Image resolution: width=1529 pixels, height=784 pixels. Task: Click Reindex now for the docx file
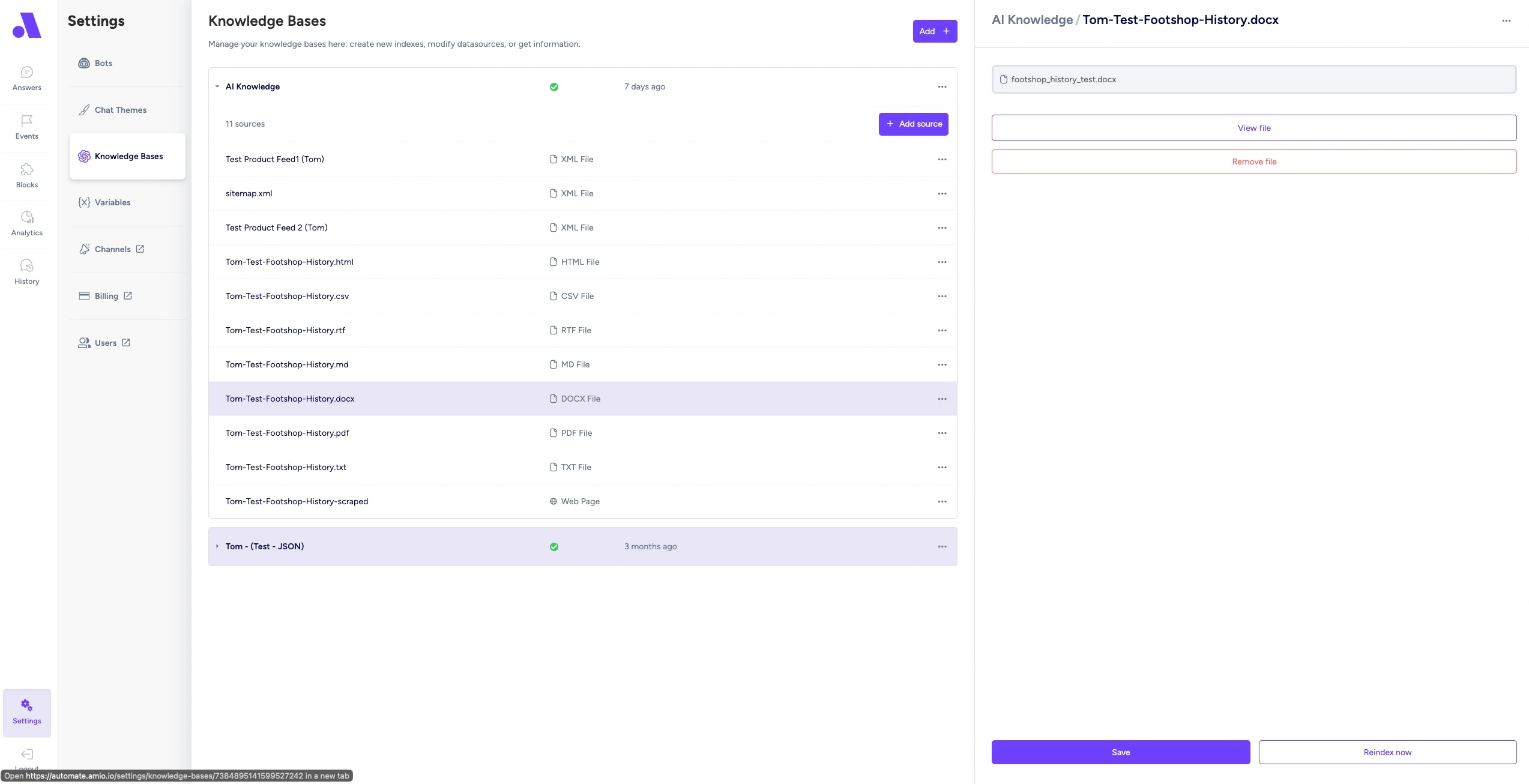1387,752
